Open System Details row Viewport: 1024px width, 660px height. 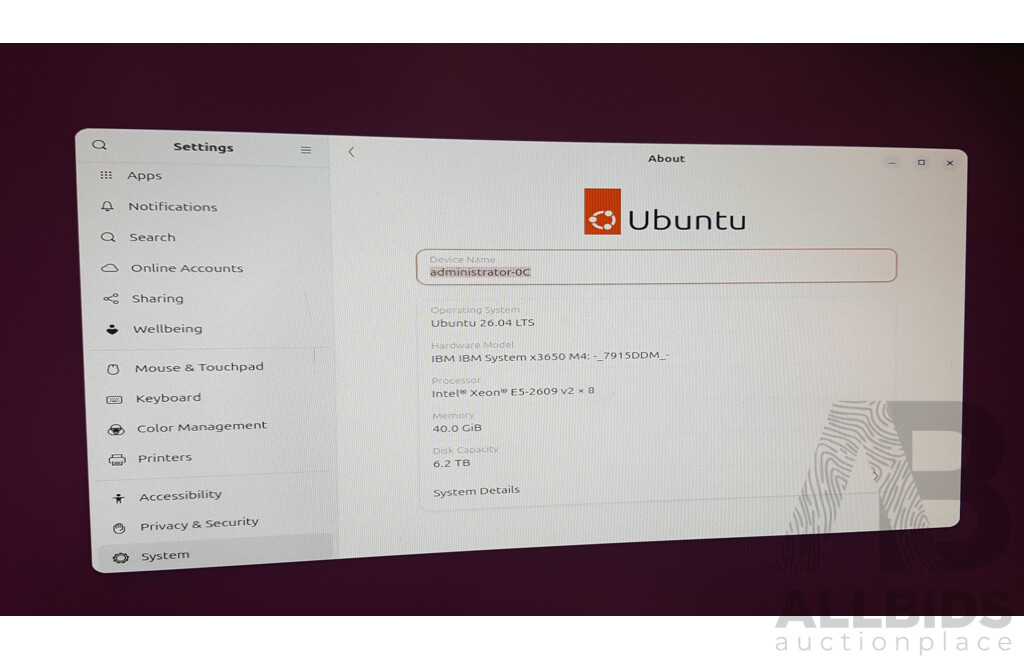point(656,485)
